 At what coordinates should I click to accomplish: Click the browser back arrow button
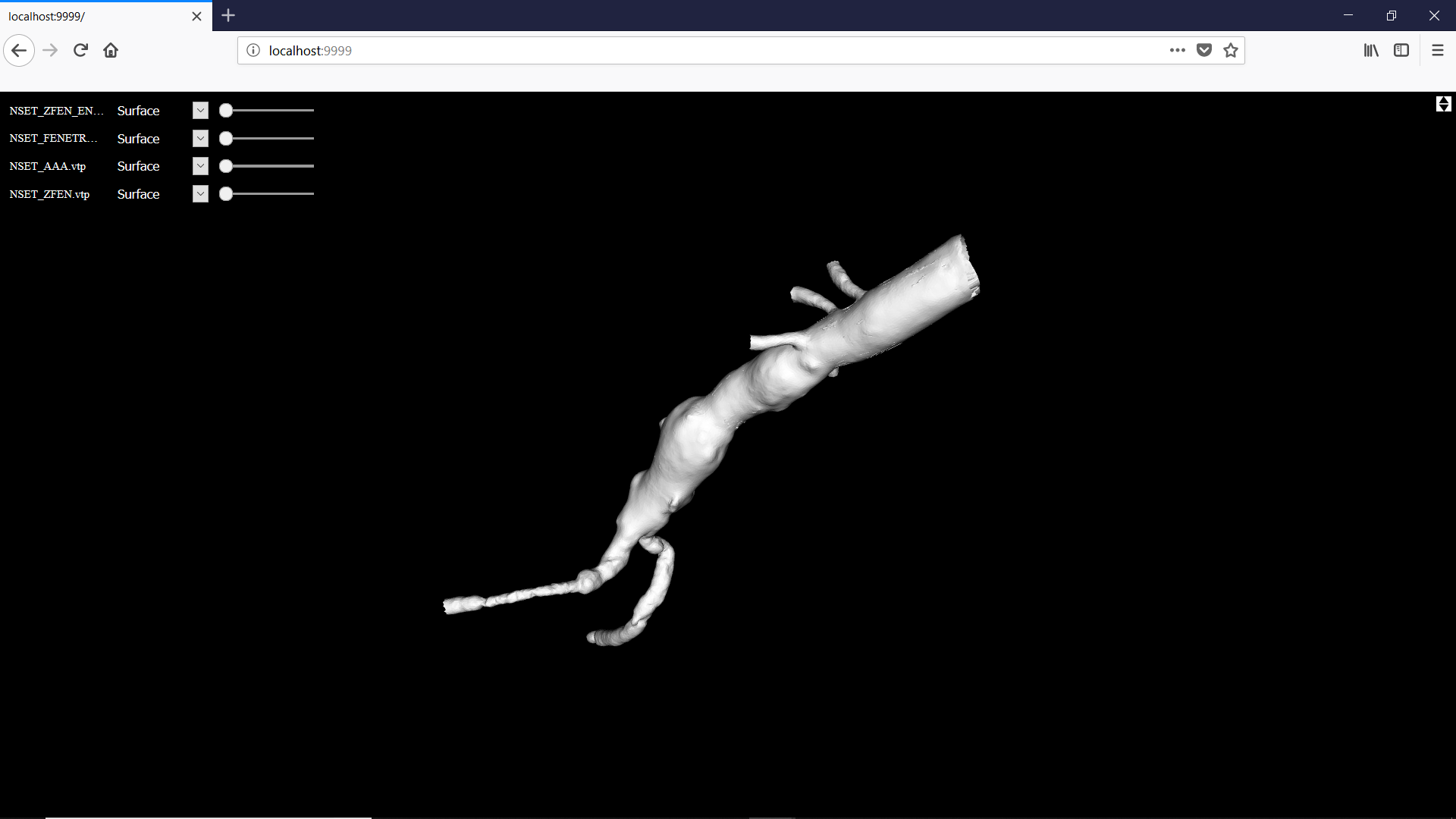click(x=19, y=51)
